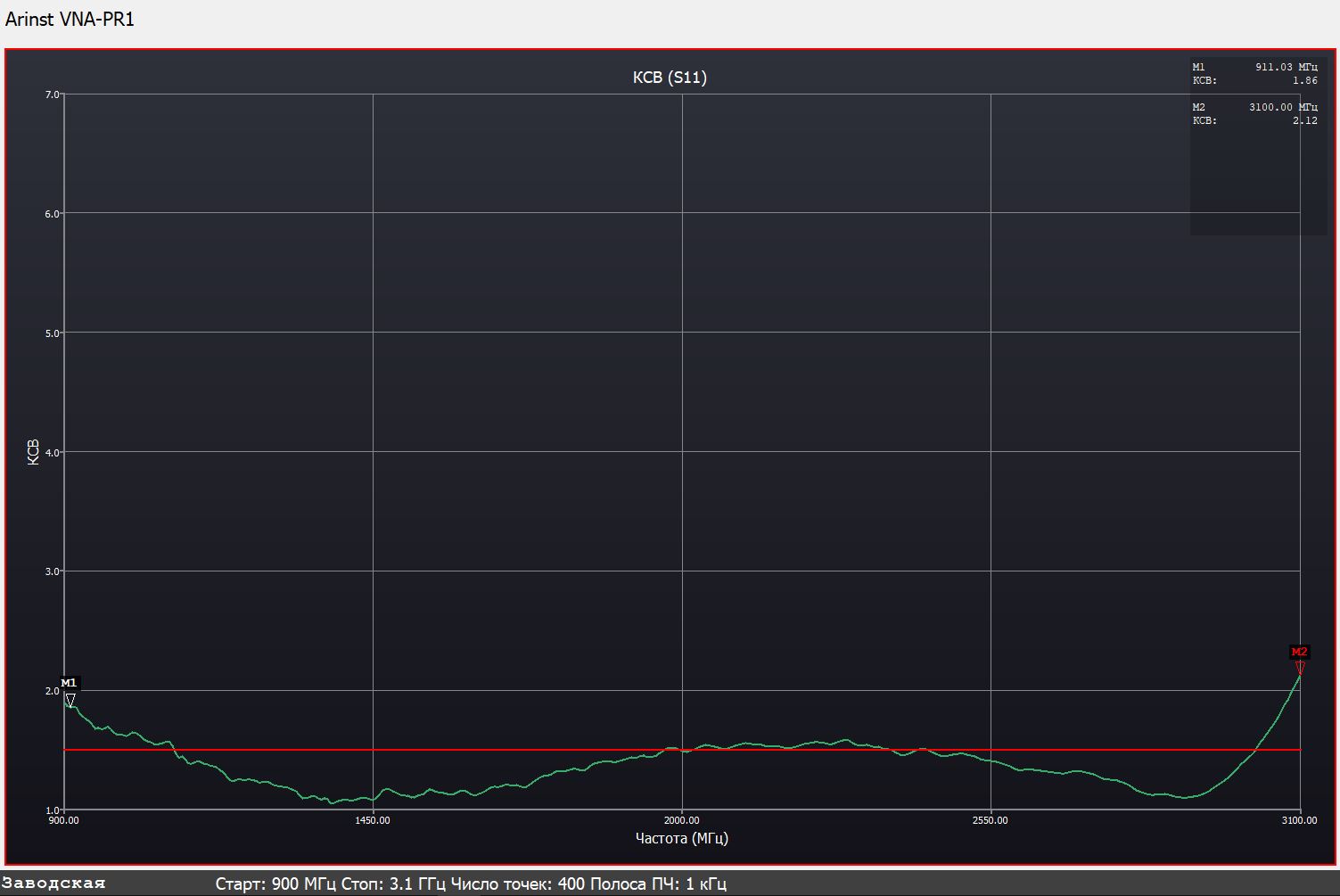Click the "Старт: 900 МГц" status entry
Screen dimensions: 1340x896
pos(276,884)
